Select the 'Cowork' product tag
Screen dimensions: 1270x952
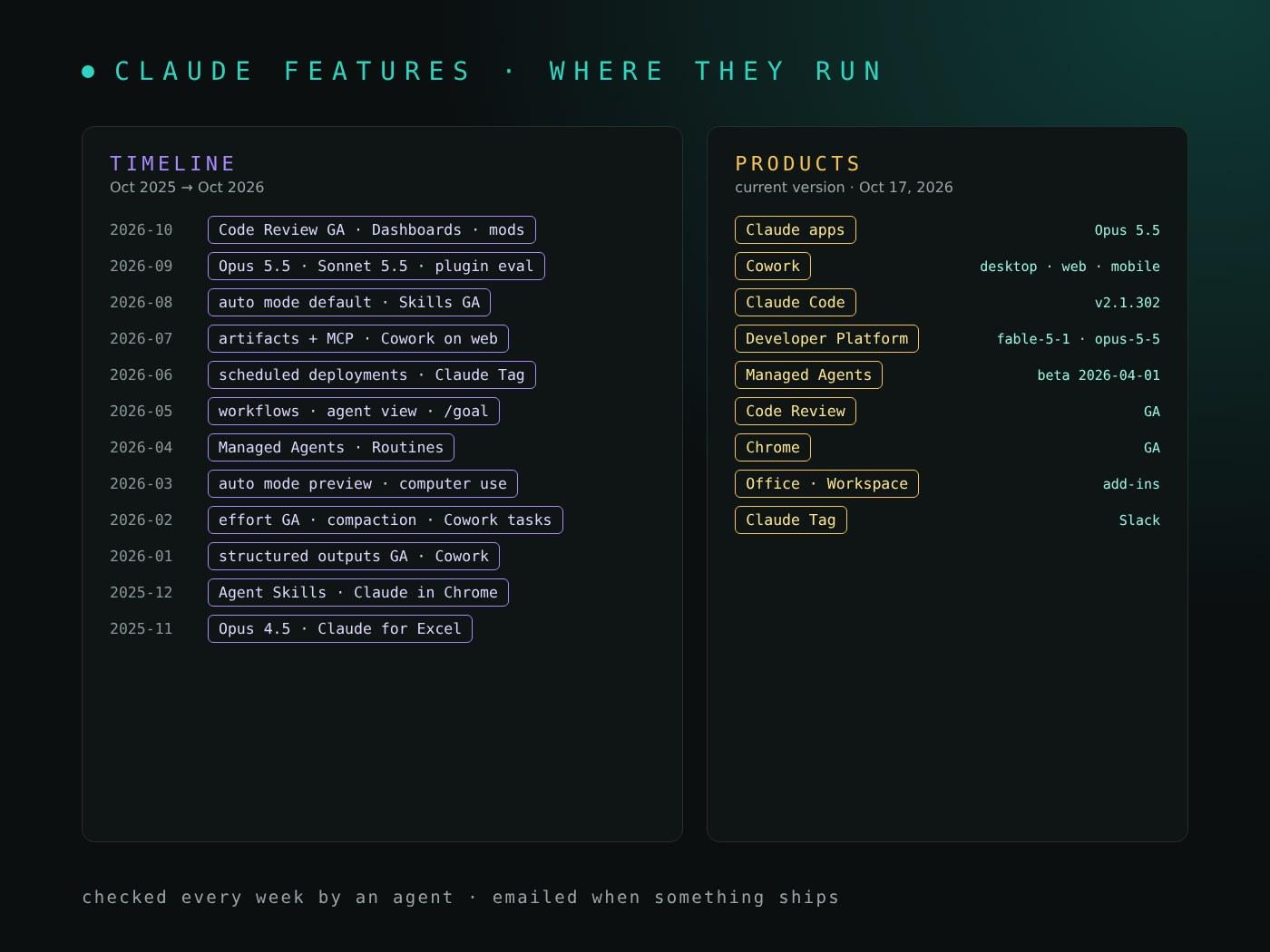click(773, 267)
